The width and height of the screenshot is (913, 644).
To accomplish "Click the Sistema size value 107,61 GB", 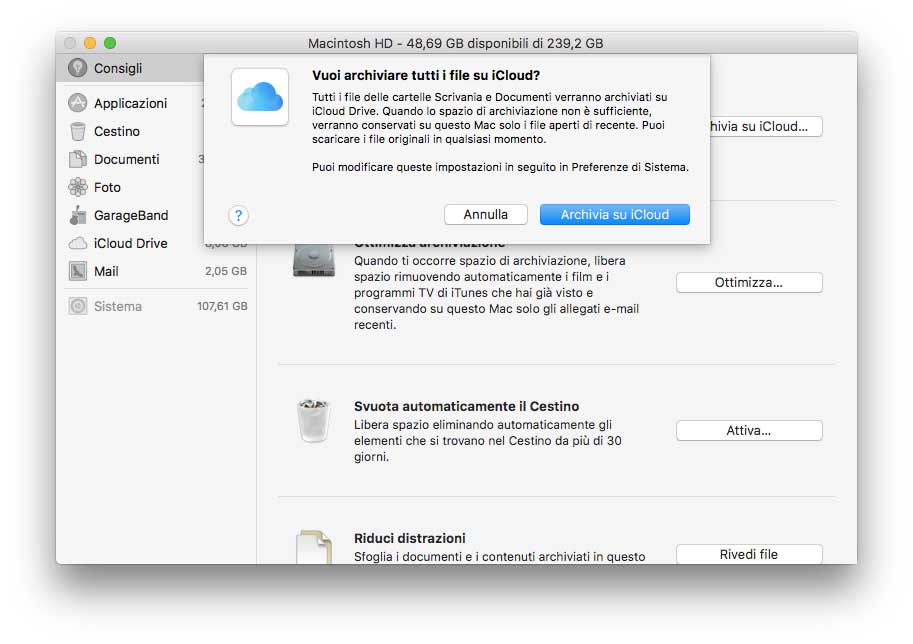I will coord(222,306).
